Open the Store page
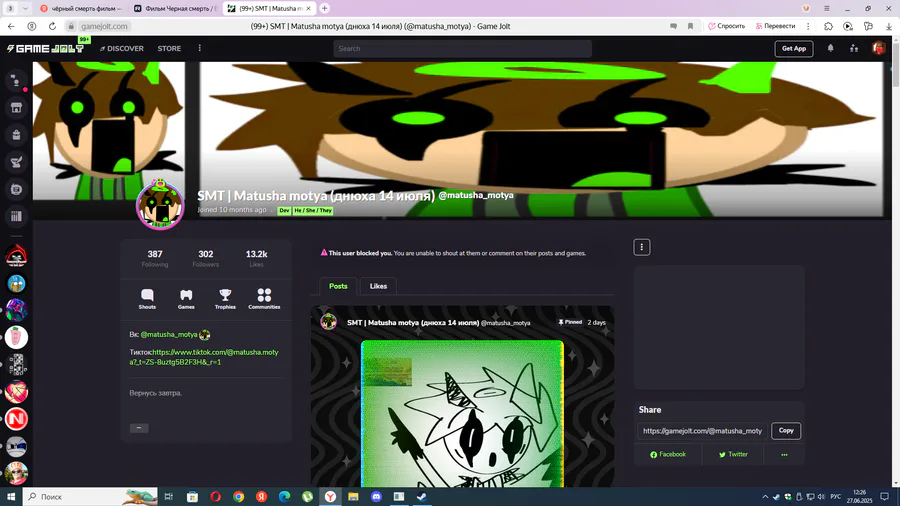This screenshot has height=506, width=900. coord(169,49)
